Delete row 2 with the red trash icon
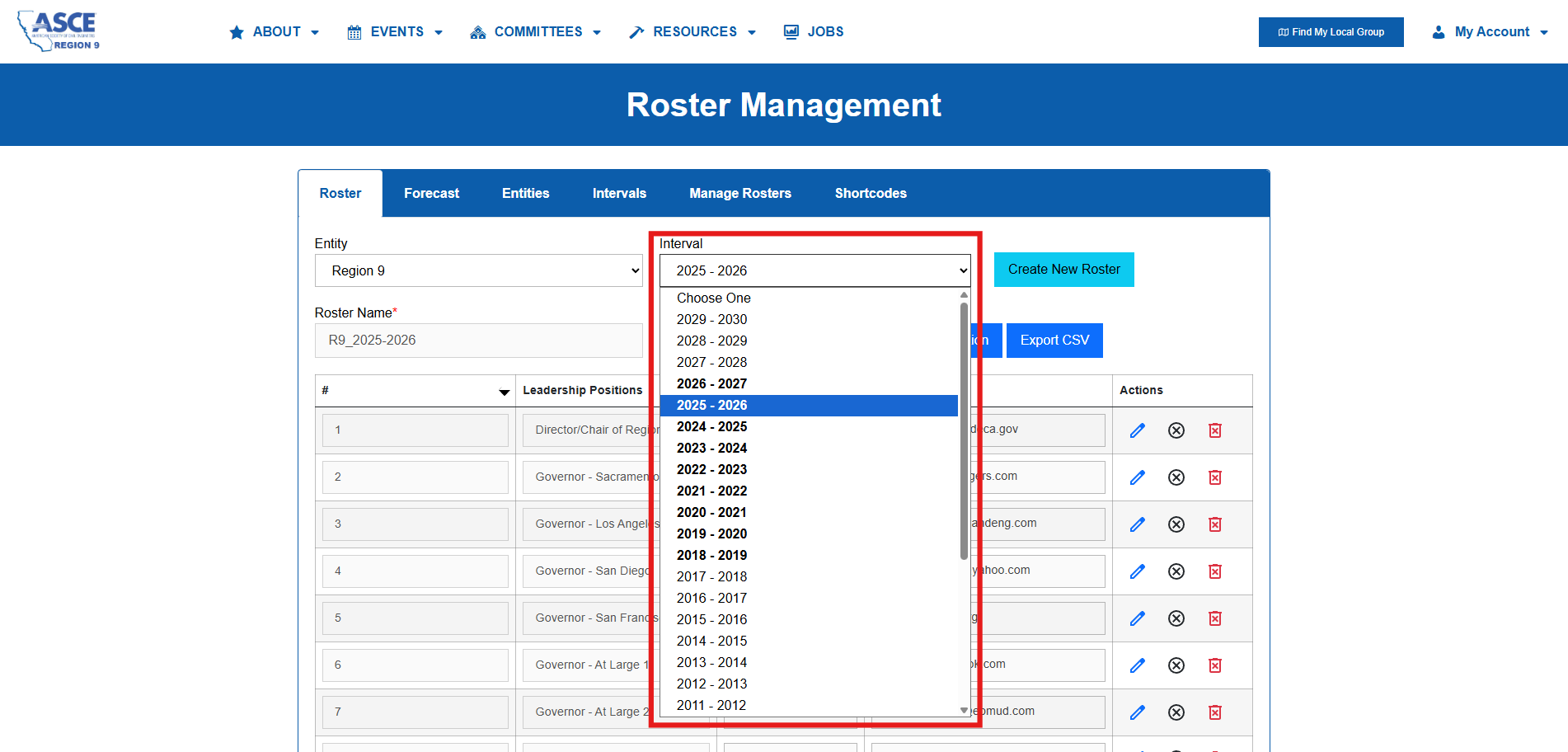Image resolution: width=1568 pixels, height=752 pixels. [x=1215, y=477]
